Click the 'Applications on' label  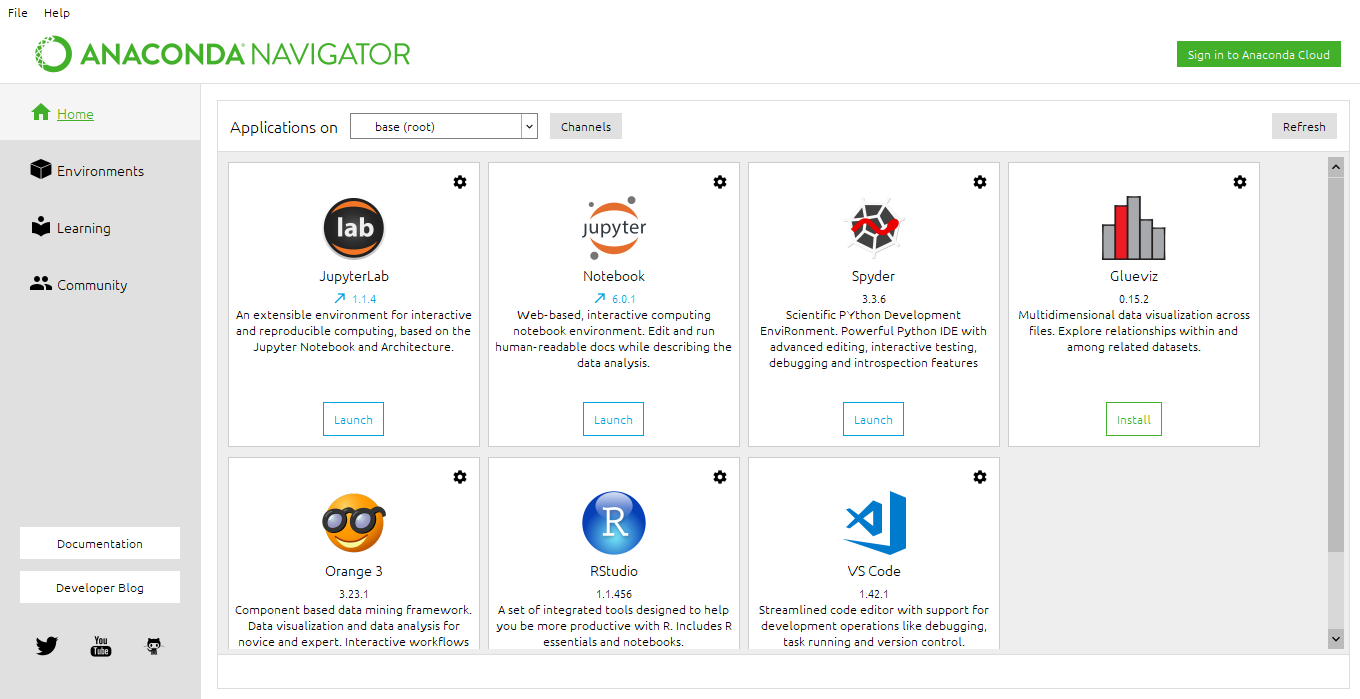(284, 127)
